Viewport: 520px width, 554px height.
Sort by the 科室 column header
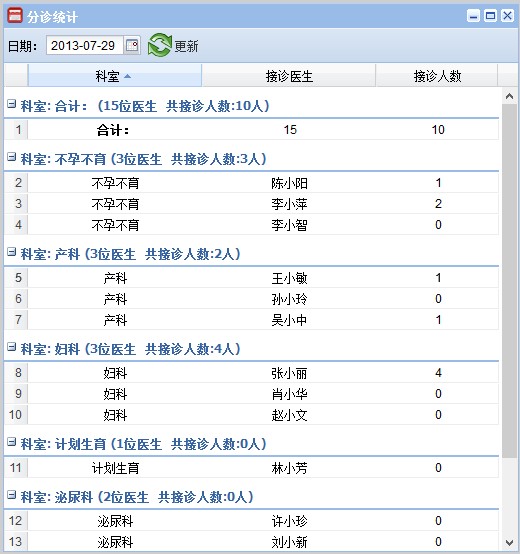coord(115,76)
